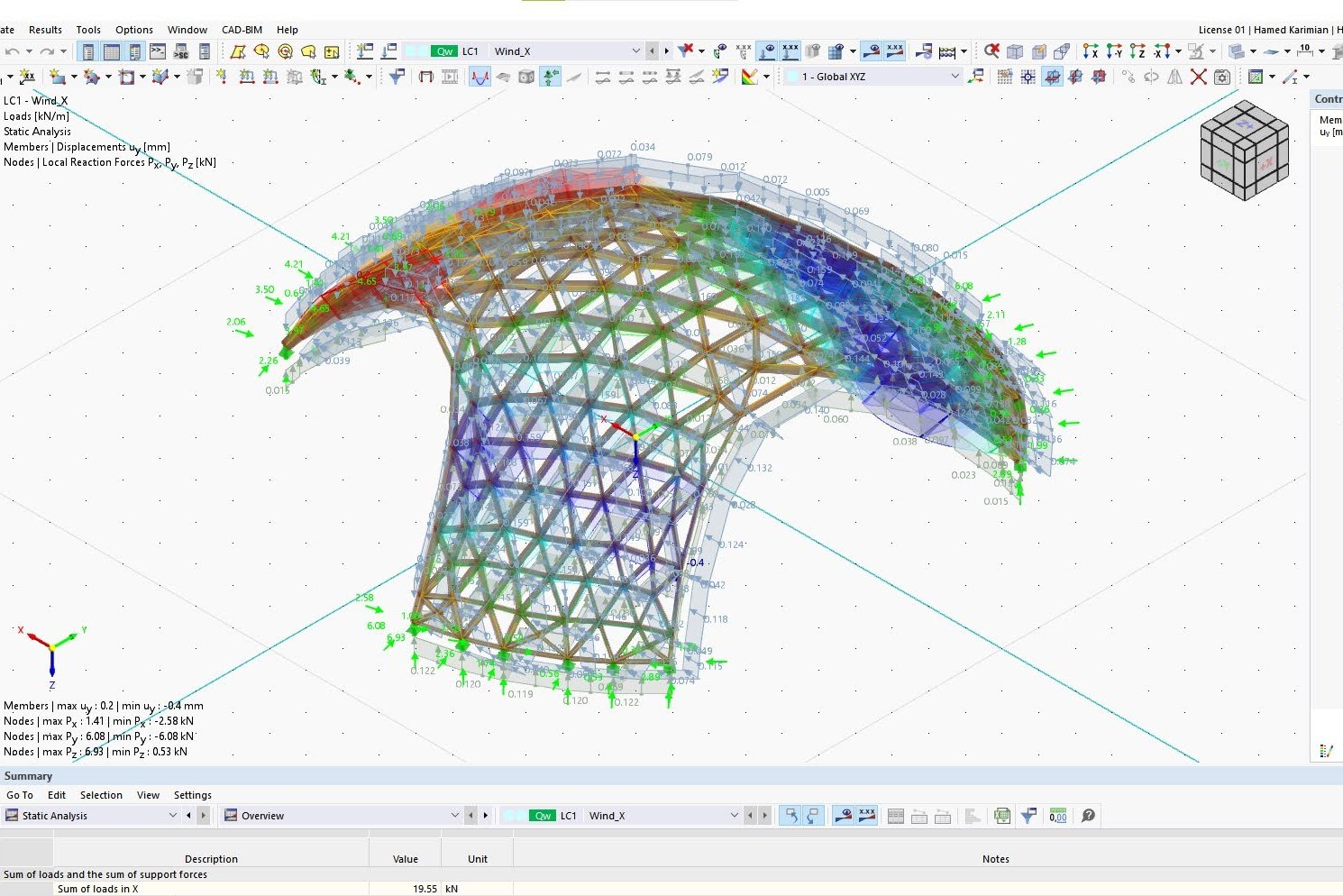Open the Static Analysis dropdown in Summary
This screenshot has width=1343, height=896.
click(x=173, y=816)
